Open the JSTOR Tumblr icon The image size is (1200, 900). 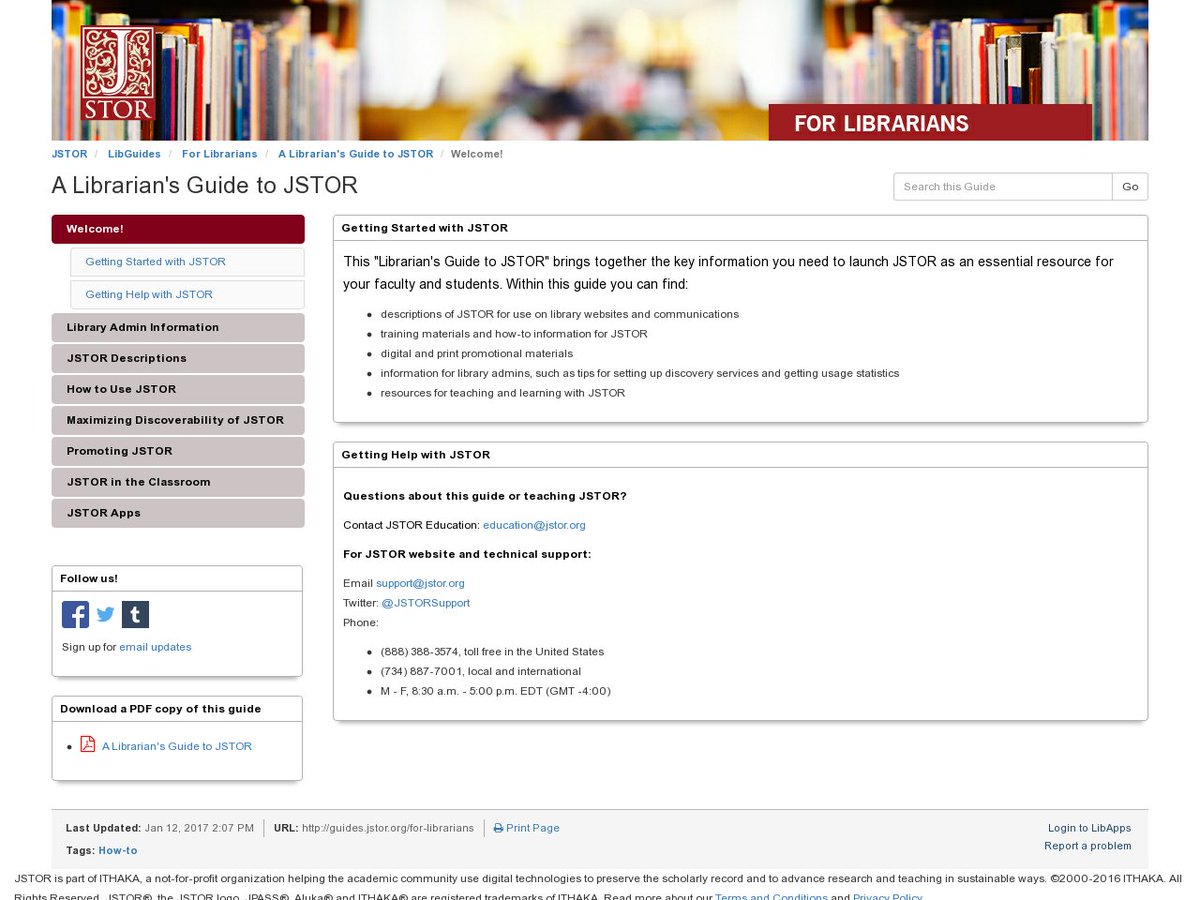[x=135, y=614]
